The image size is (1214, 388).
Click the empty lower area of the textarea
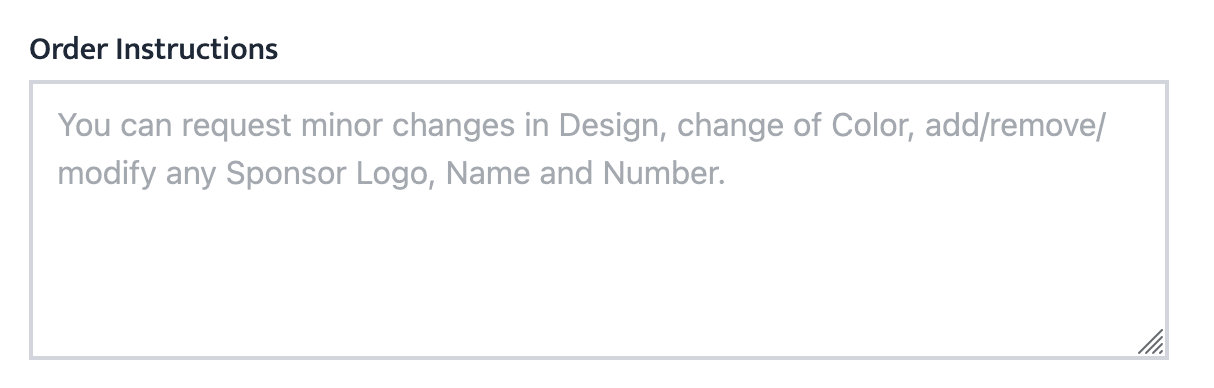pyautogui.click(x=598, y=280)
